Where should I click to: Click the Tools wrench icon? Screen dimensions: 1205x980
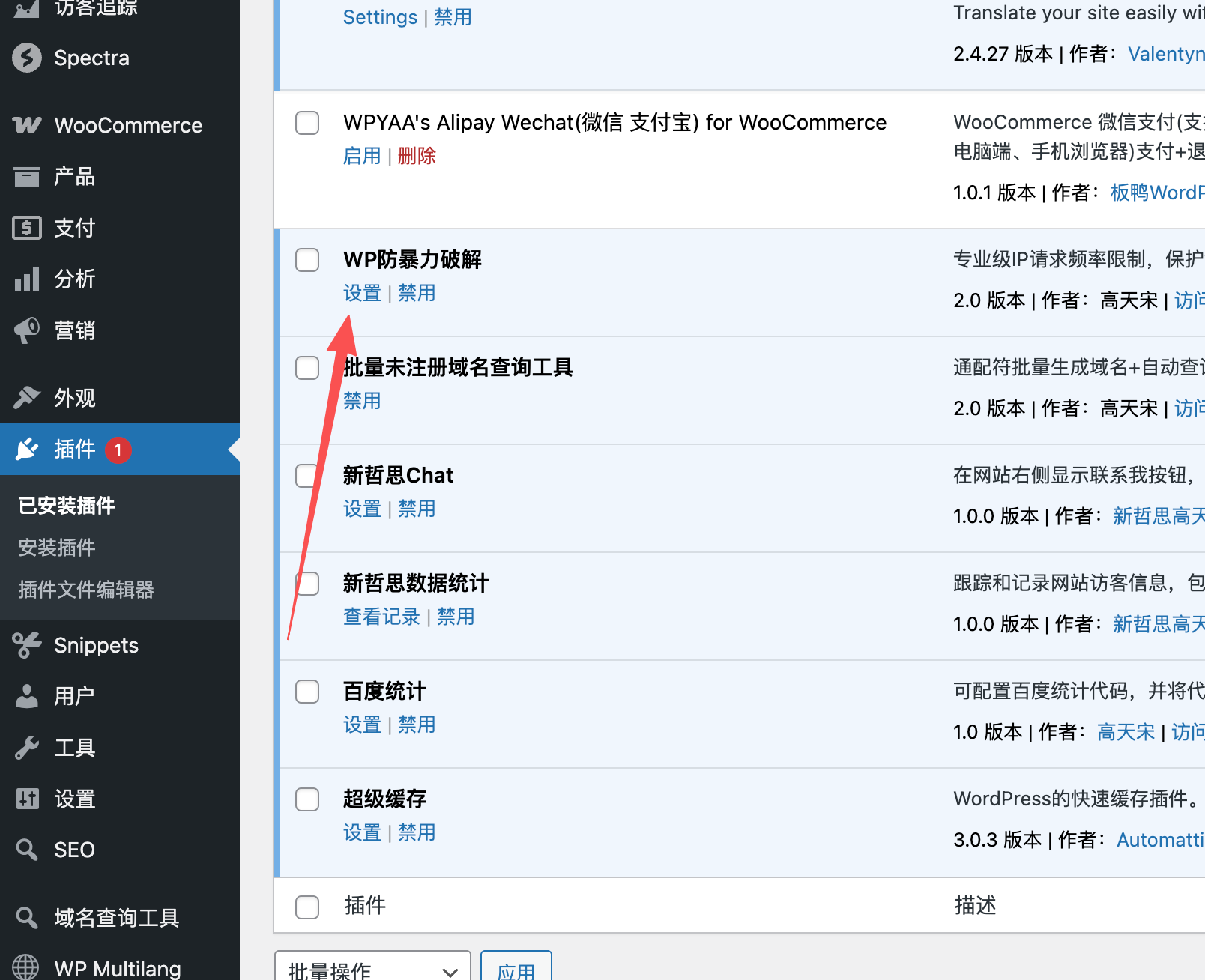pos(27,748)
